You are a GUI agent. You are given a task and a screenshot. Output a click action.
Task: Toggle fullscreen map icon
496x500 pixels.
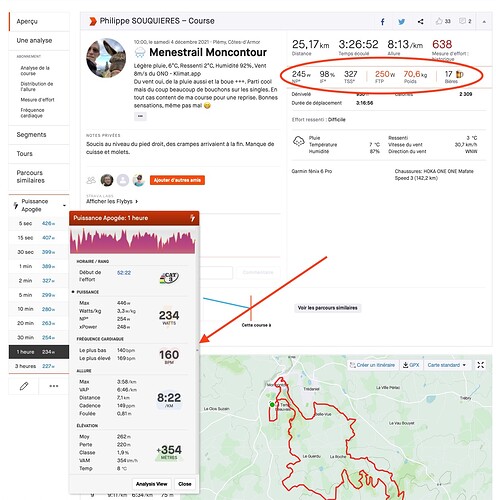click(x=480, y=365)
